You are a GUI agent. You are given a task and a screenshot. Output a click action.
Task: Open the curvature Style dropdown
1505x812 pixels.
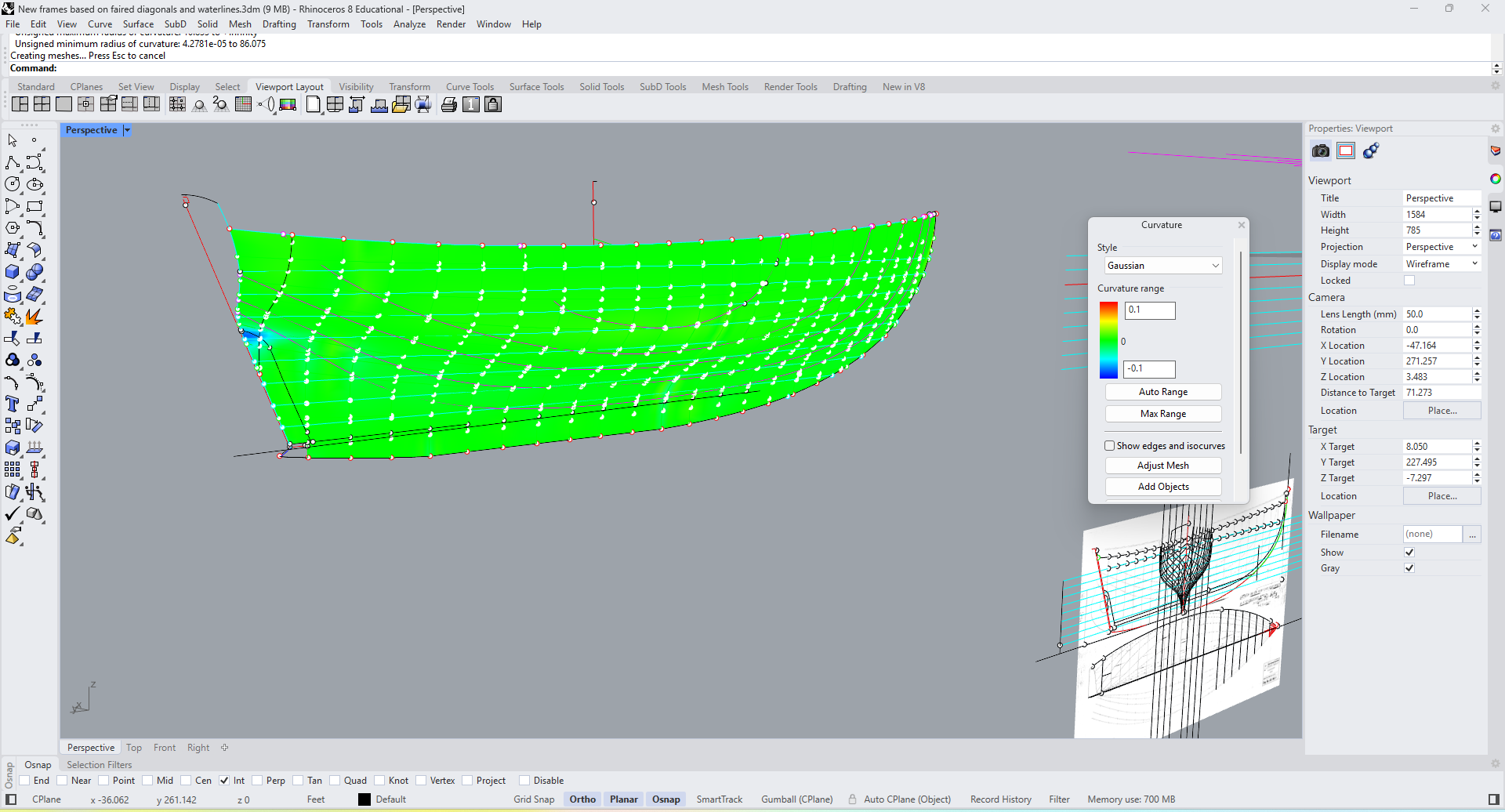tap(1163, 266)
